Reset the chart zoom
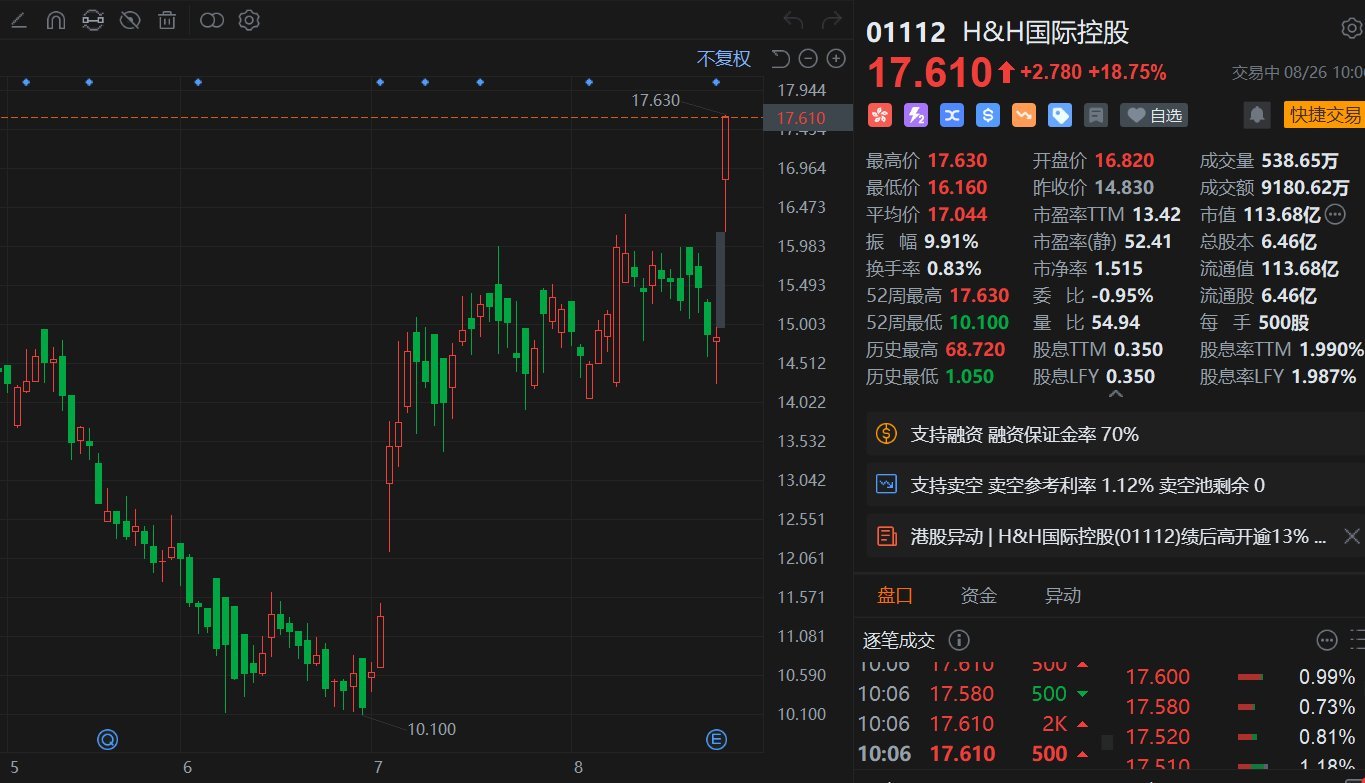This screenshot has width=1365, height=783. tap(781, 59)
